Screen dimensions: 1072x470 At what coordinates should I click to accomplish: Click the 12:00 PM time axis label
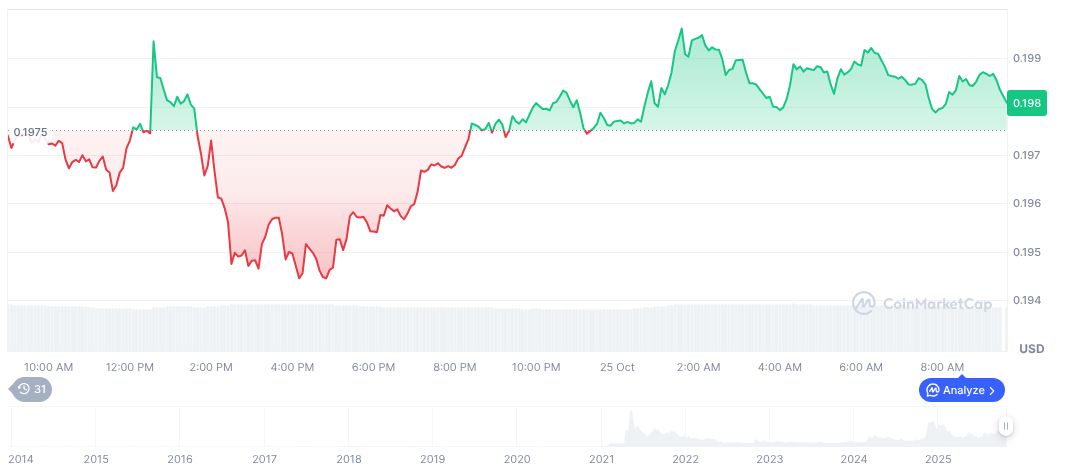pos(130,367)
